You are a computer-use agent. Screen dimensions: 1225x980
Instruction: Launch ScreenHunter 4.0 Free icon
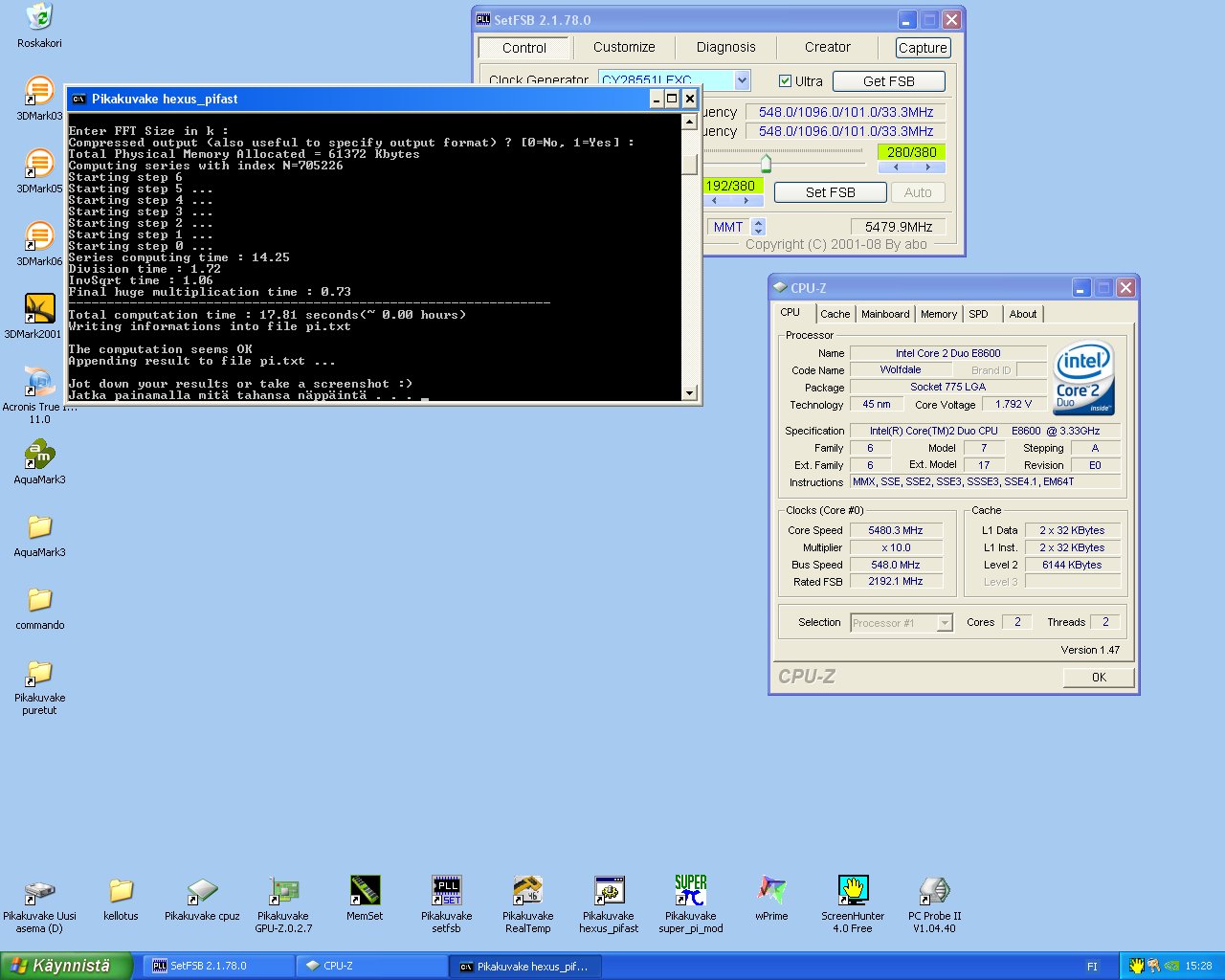tap(853, 905)
